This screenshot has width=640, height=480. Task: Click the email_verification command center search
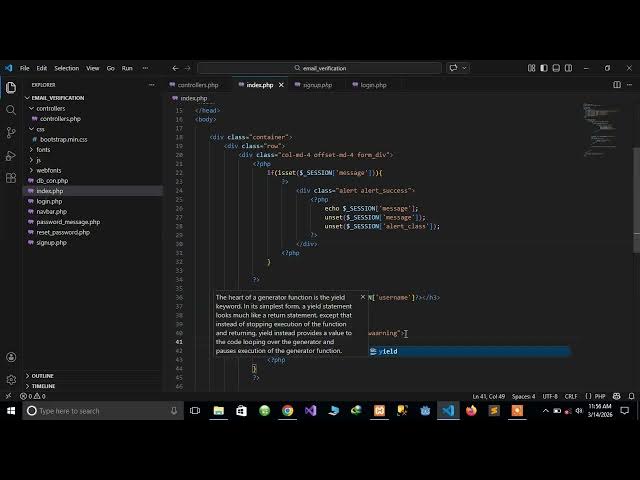click(320, 68)
